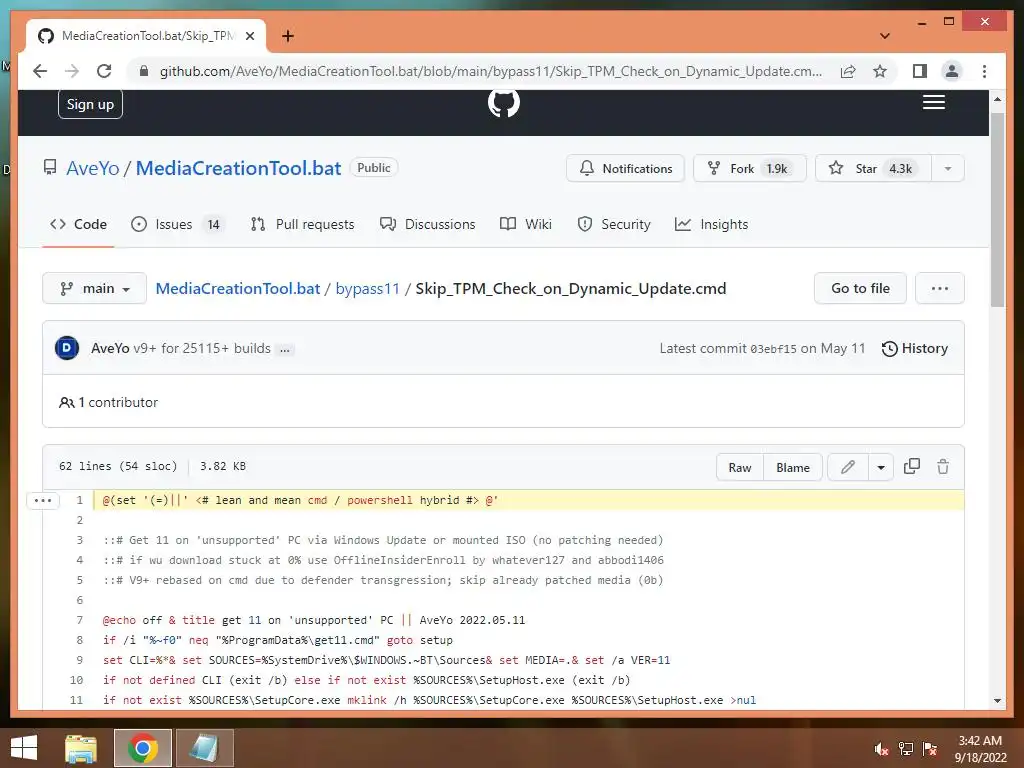Fork the repository with the Fork button
The width and height of the screenshot is (1024, 768).
750,168
